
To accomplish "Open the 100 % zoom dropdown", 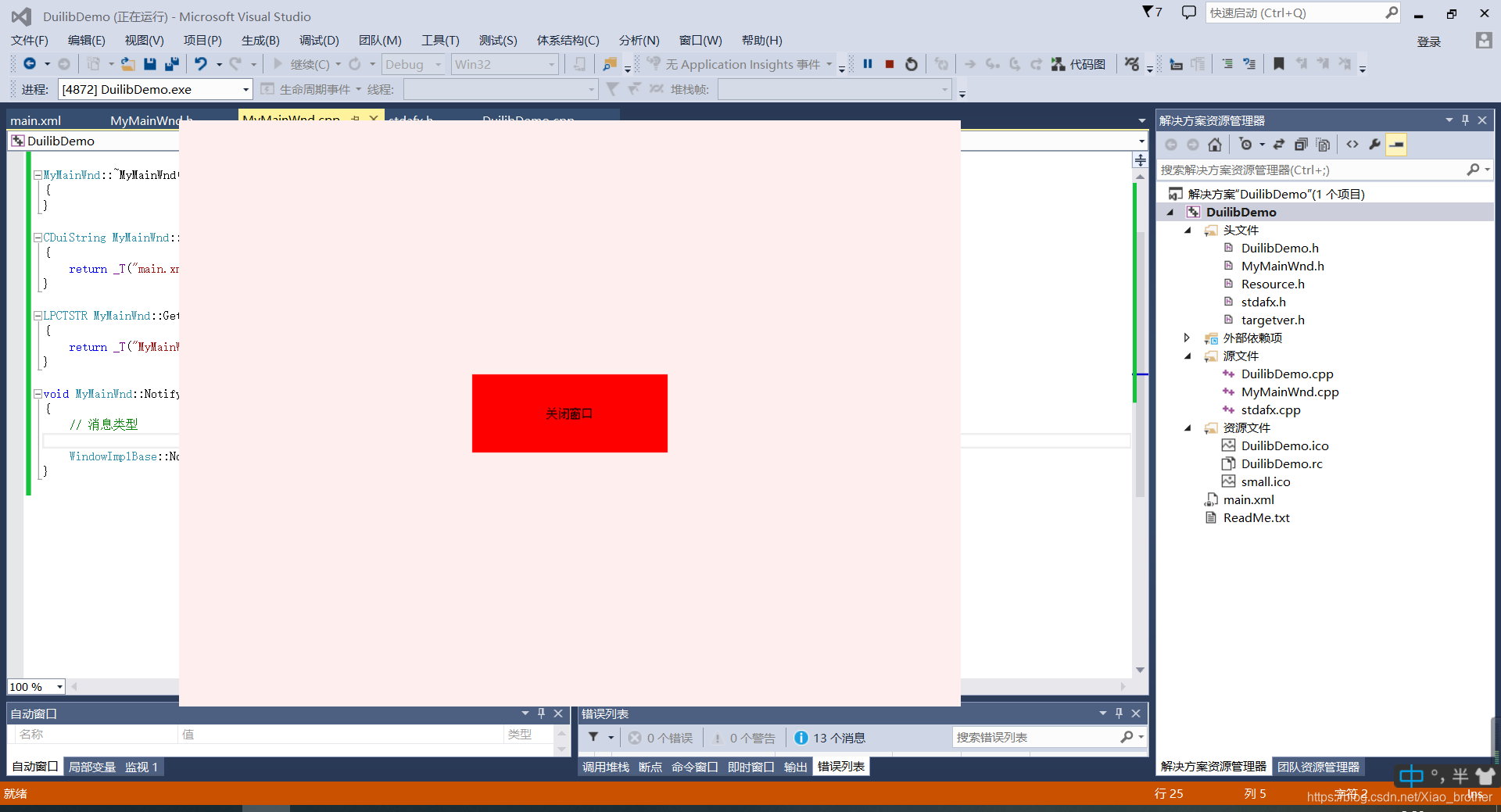I will pos(36,686).
